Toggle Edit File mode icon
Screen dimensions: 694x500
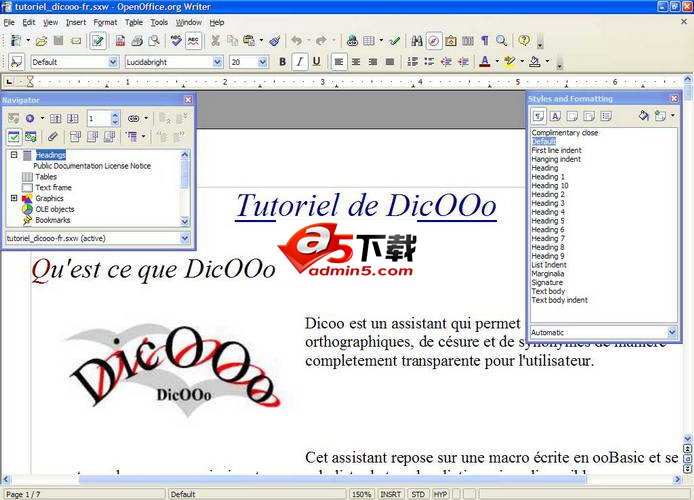click(x=97, y=41)
